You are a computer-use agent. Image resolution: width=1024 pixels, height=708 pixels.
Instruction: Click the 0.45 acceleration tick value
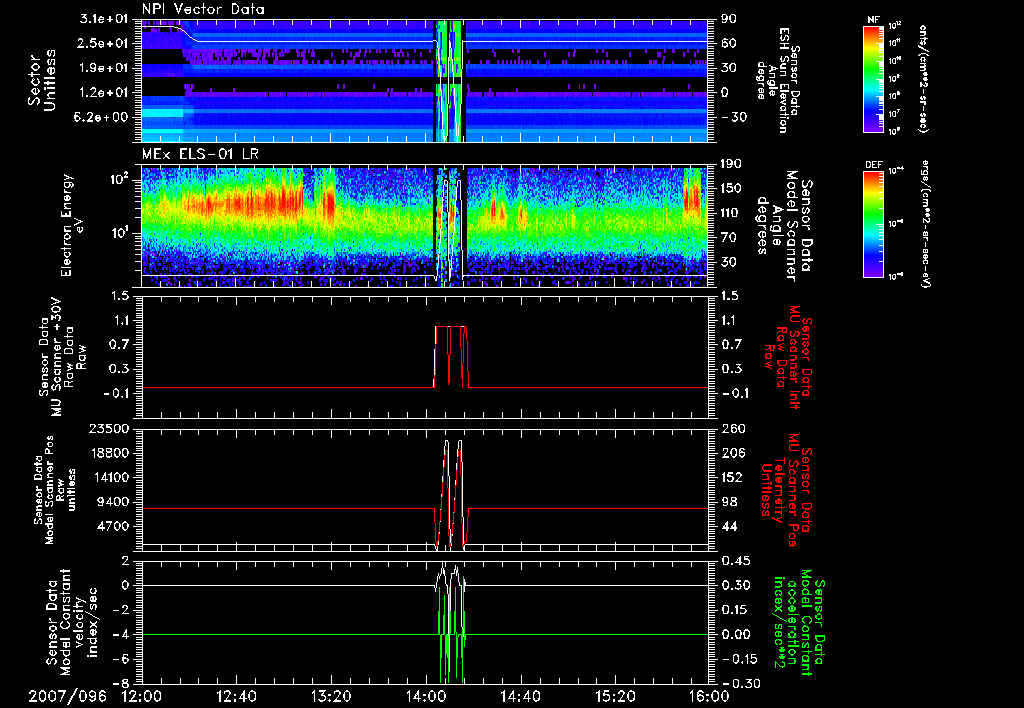tap(735, 561)
